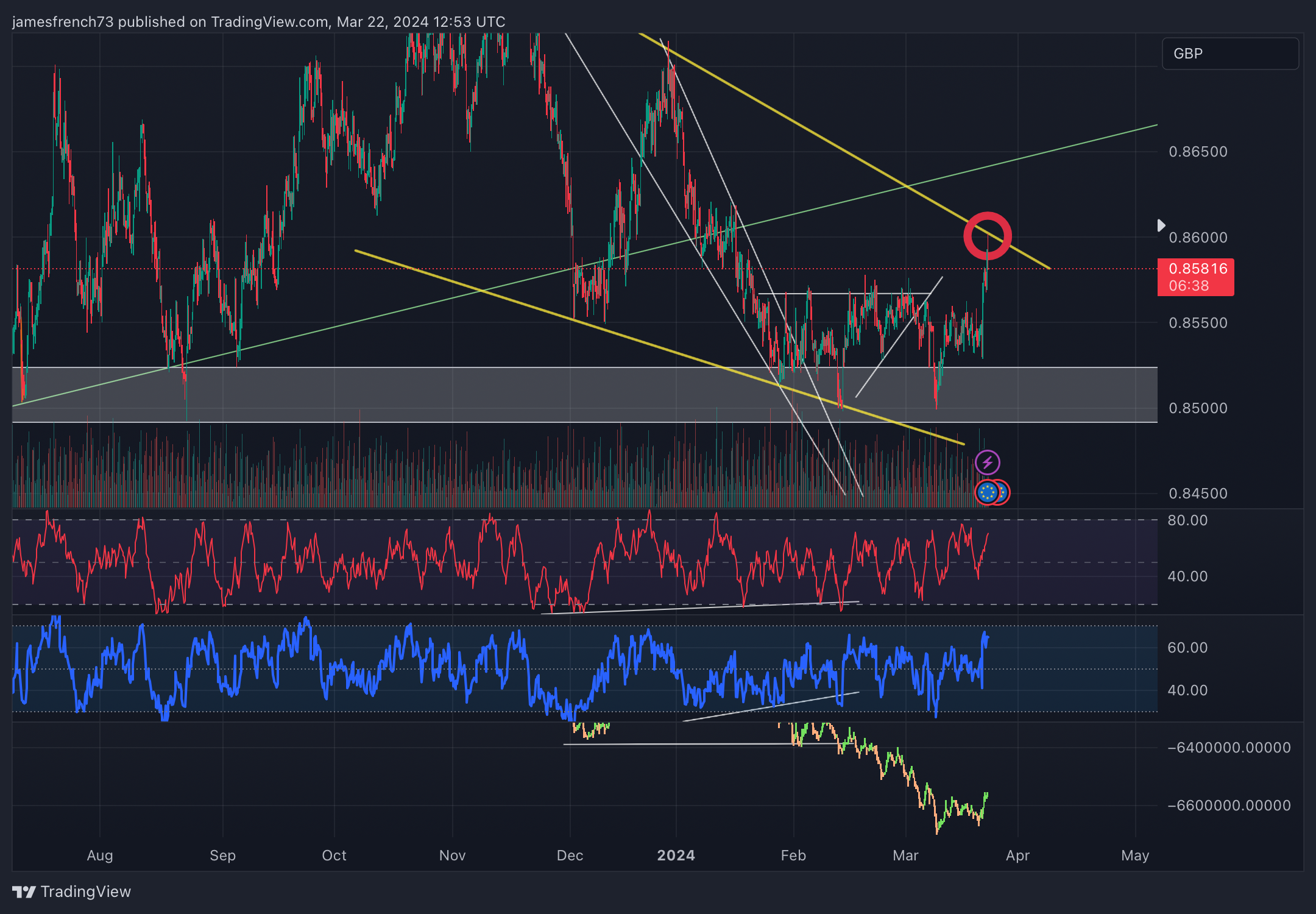Image resolution: width=1316 pixels, height=914 pixels.
Task: Click the 0.86000 price axis label
Action: pos(1198,238)
